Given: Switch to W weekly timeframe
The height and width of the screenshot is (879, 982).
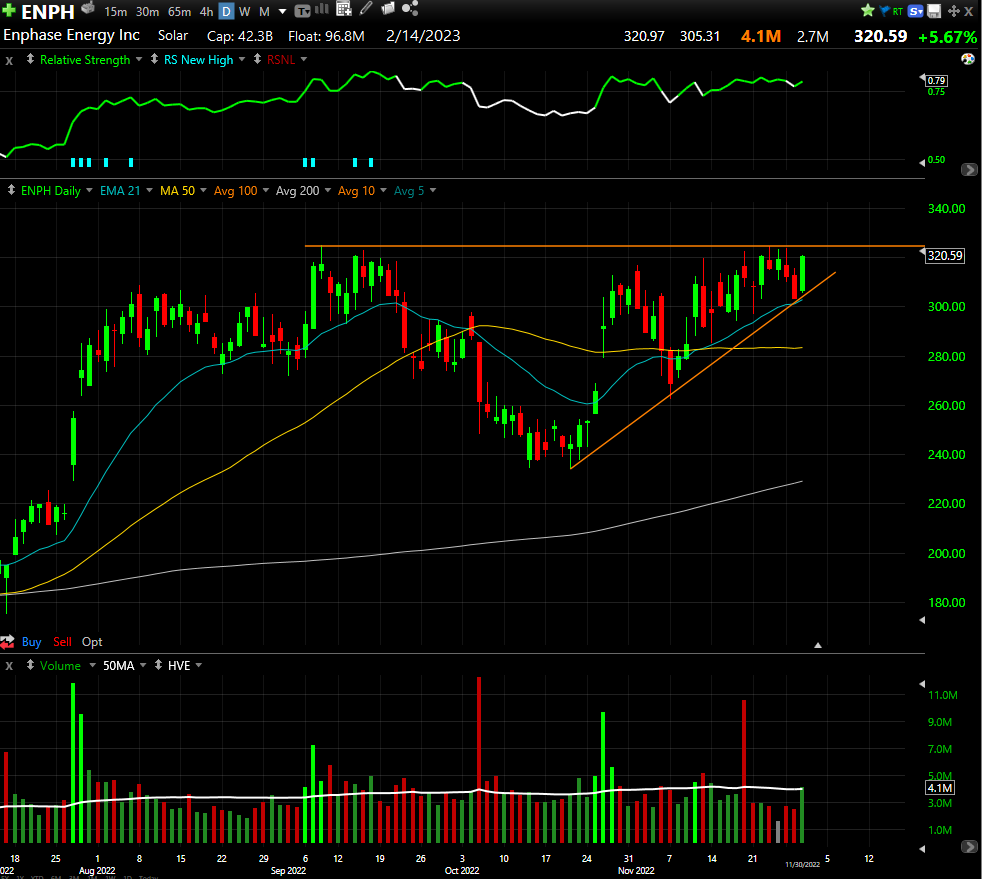Looking at the screenshot, I should [245, 12].
